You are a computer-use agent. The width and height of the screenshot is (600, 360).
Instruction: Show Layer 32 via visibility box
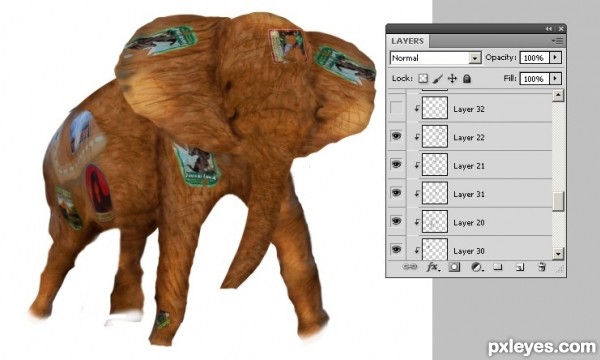(x=396, y=108)
